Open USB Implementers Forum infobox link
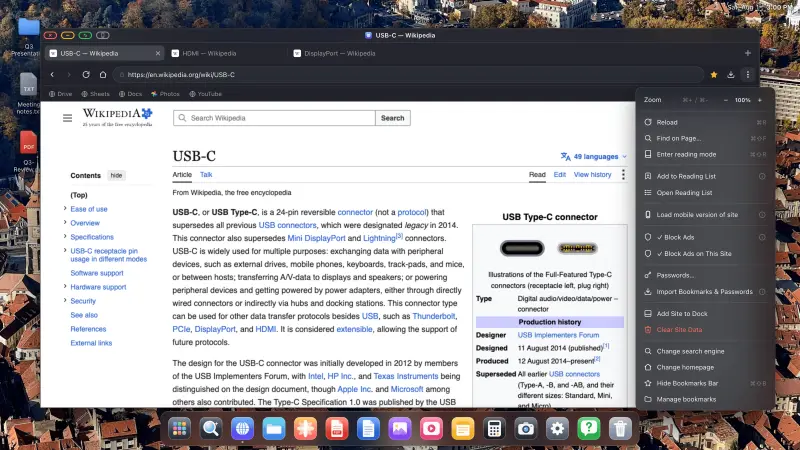Screen dimensions: 800x450 pos(558,335)
